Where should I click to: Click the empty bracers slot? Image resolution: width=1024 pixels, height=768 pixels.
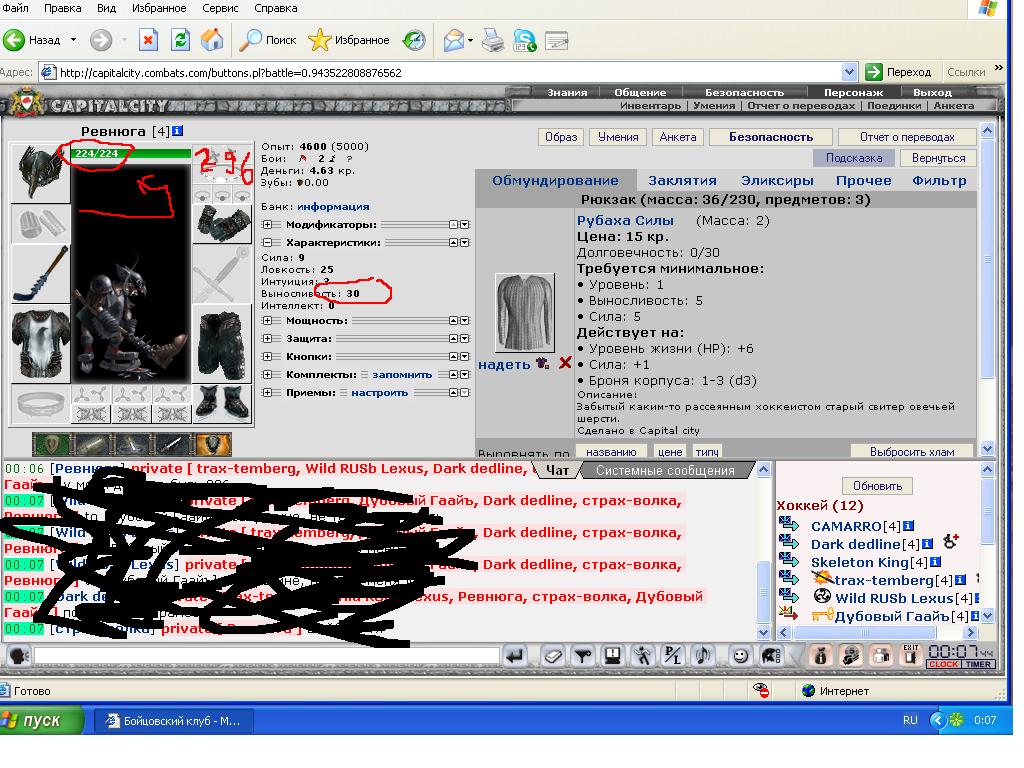(40, 225)
